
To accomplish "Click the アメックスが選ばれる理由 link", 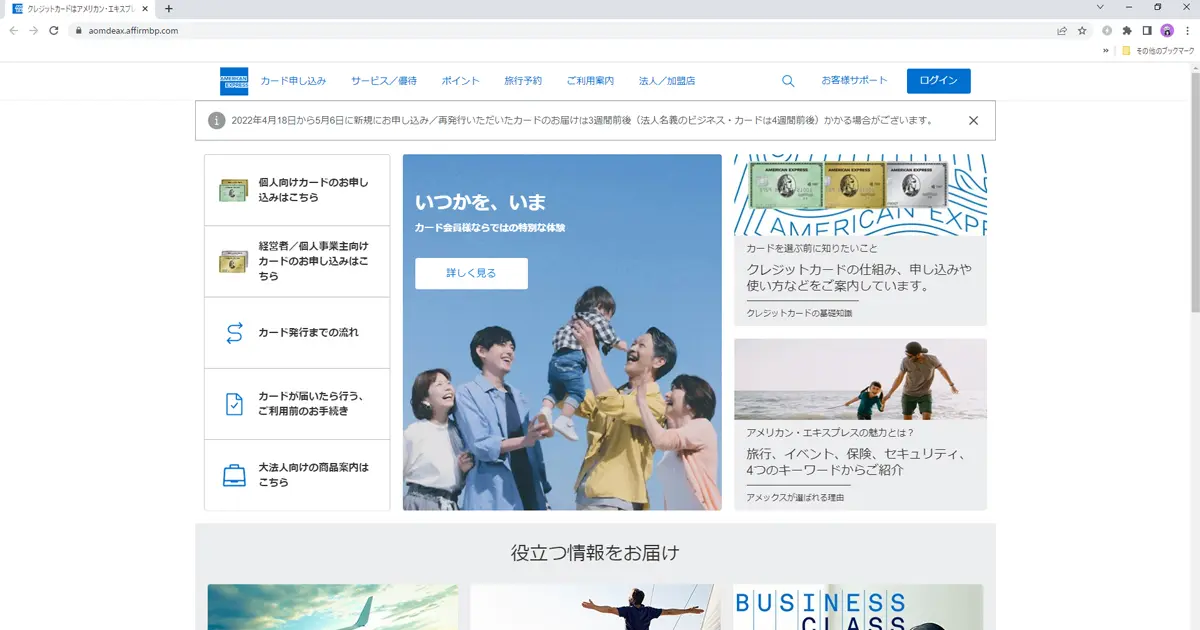I will (795, 497).
